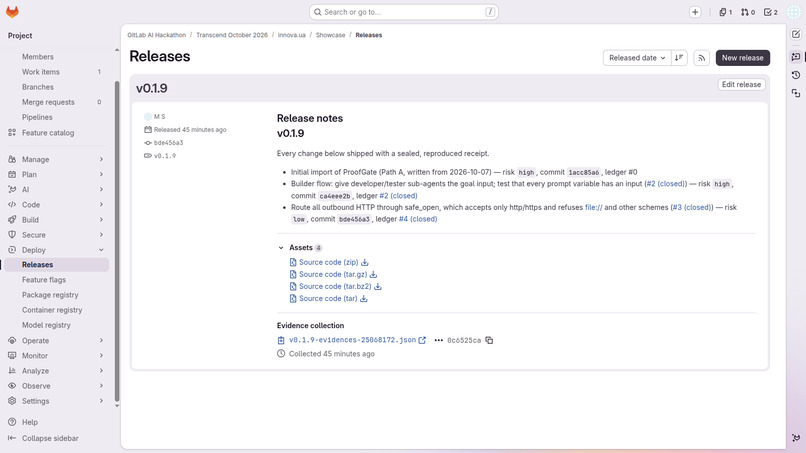806x453 pixels.
Task: Open Members in sidebar
Action: coord(57,57)
